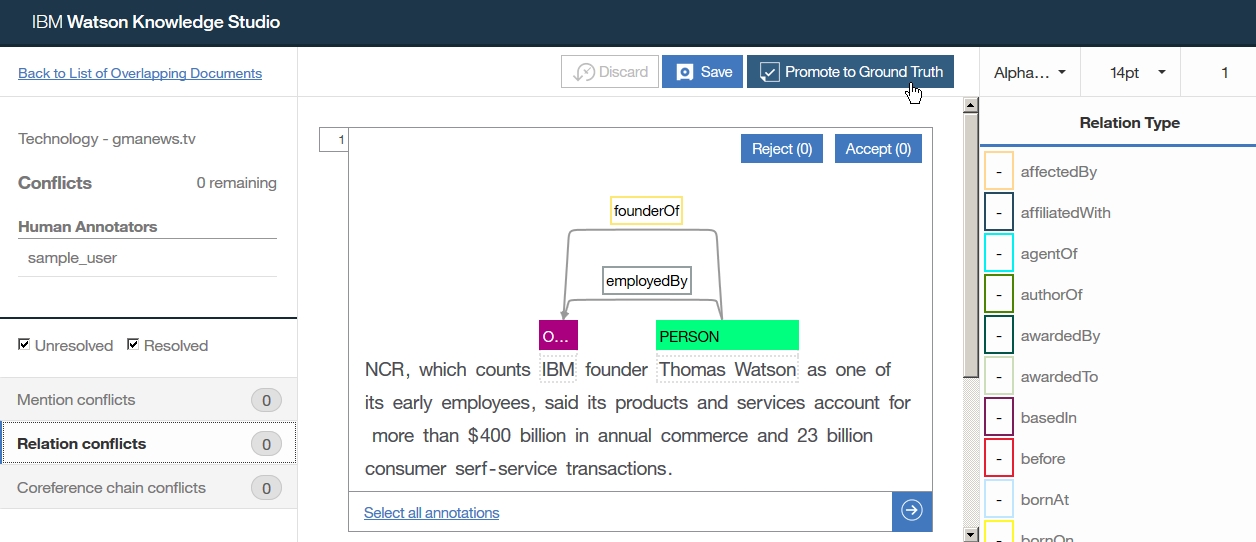Click Promote to Ground Truth button

click(850, 72)
